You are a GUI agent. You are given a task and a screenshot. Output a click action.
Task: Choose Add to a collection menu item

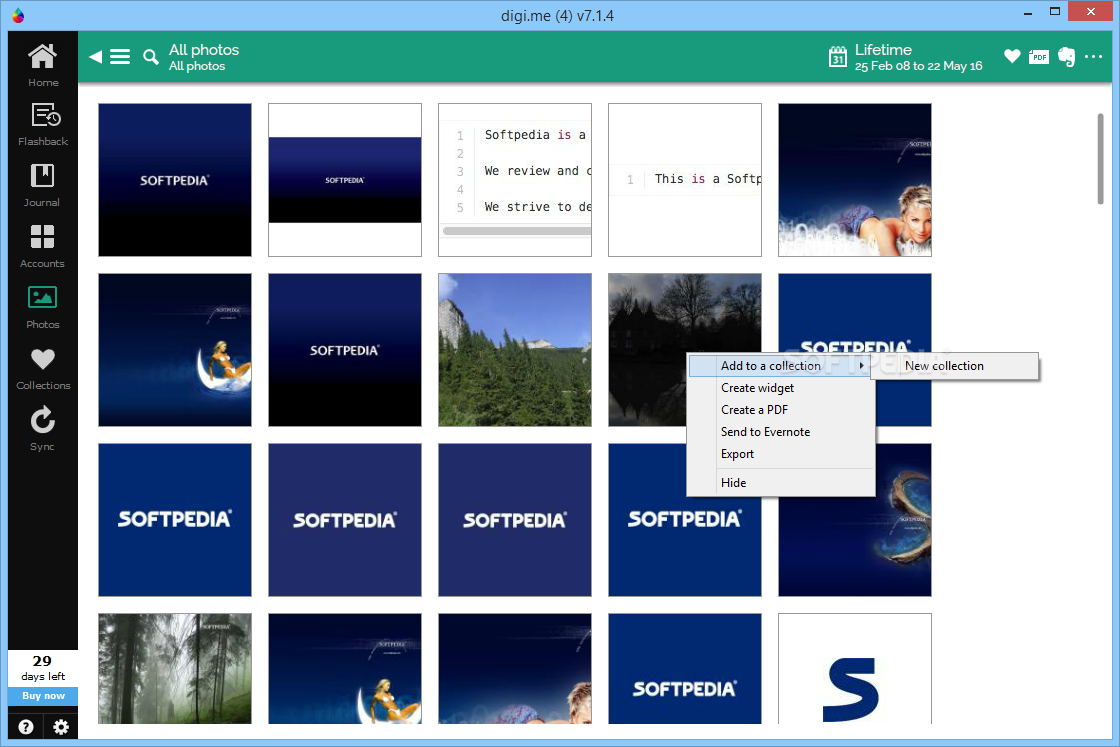[x=779, y=366]
